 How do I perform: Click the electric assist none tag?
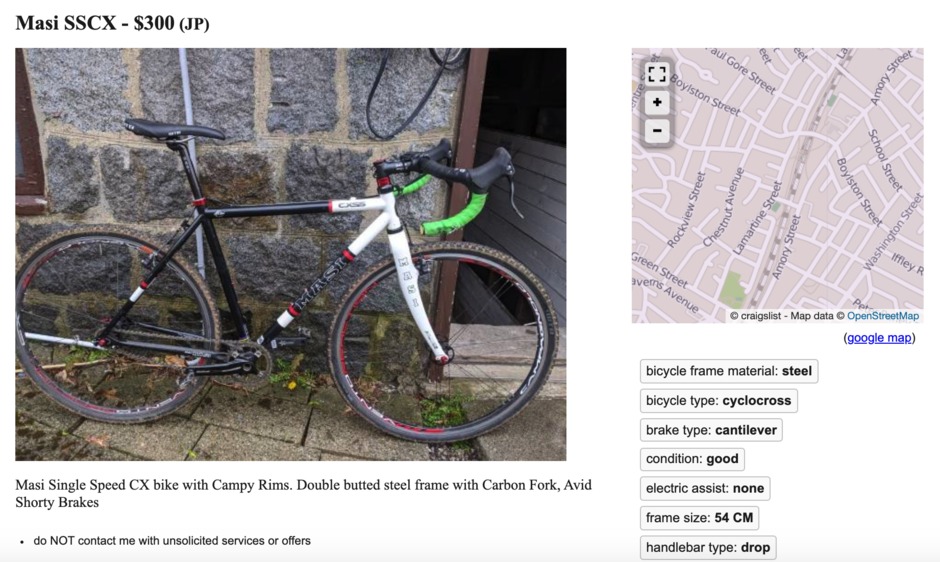pos(705,489)
